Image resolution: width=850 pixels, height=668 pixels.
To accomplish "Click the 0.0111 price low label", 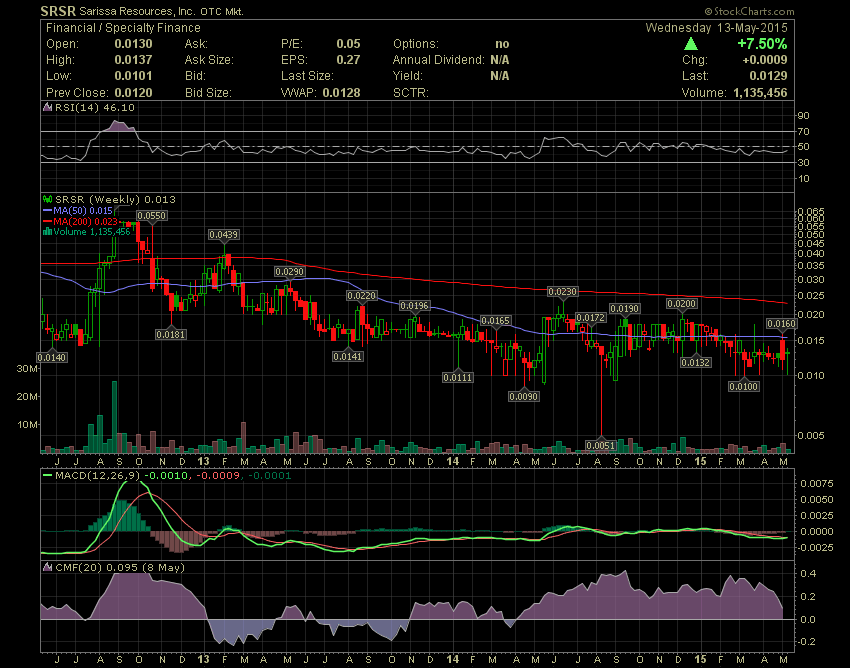I will click(458, 377).
